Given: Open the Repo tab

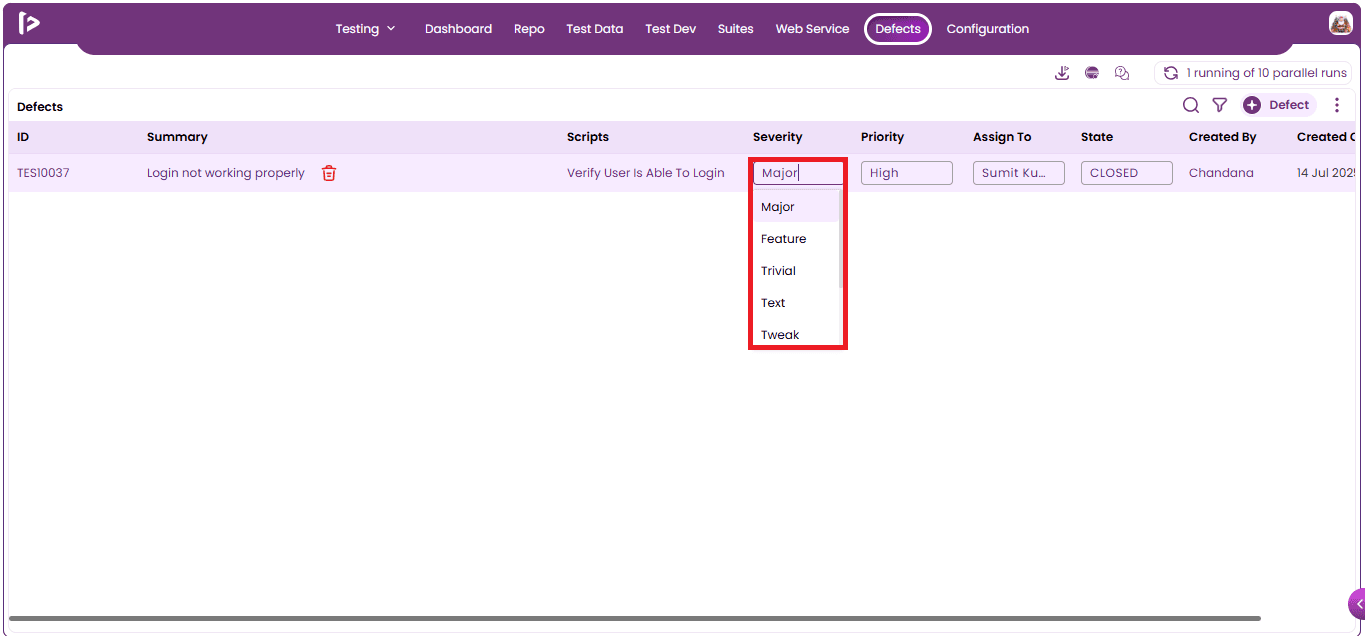Looking at the screenshot, I should point(529,29).
